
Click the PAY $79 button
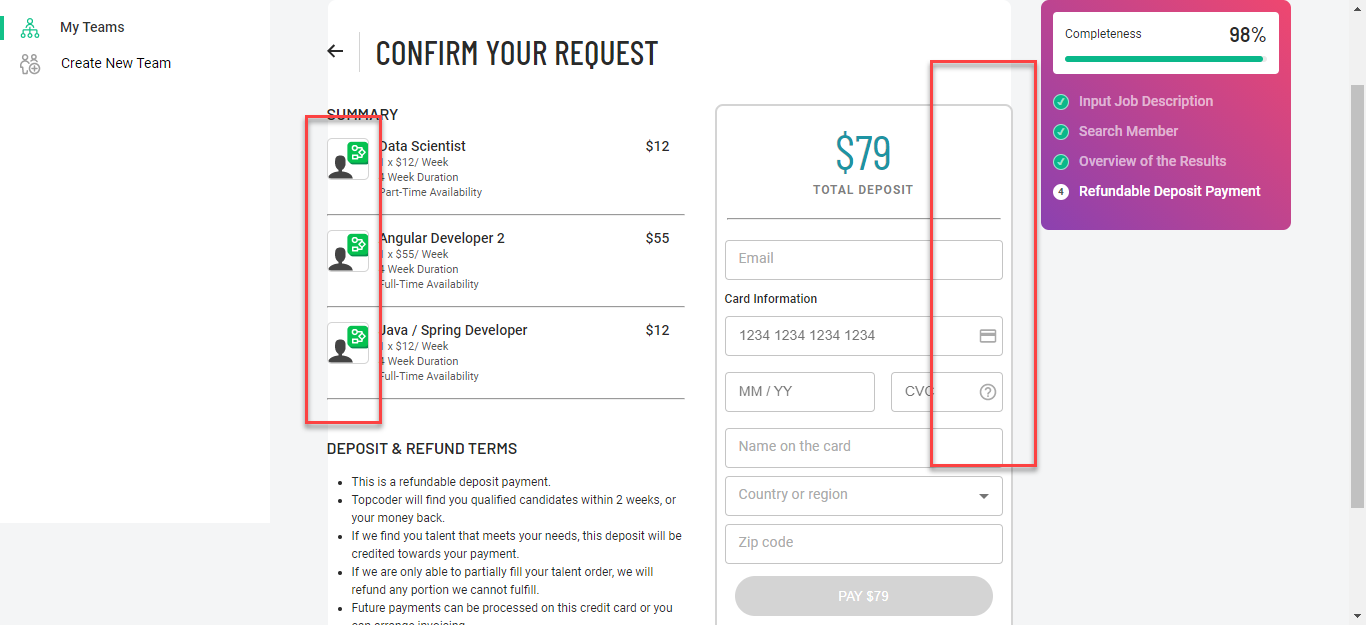[x=864, y=596]
